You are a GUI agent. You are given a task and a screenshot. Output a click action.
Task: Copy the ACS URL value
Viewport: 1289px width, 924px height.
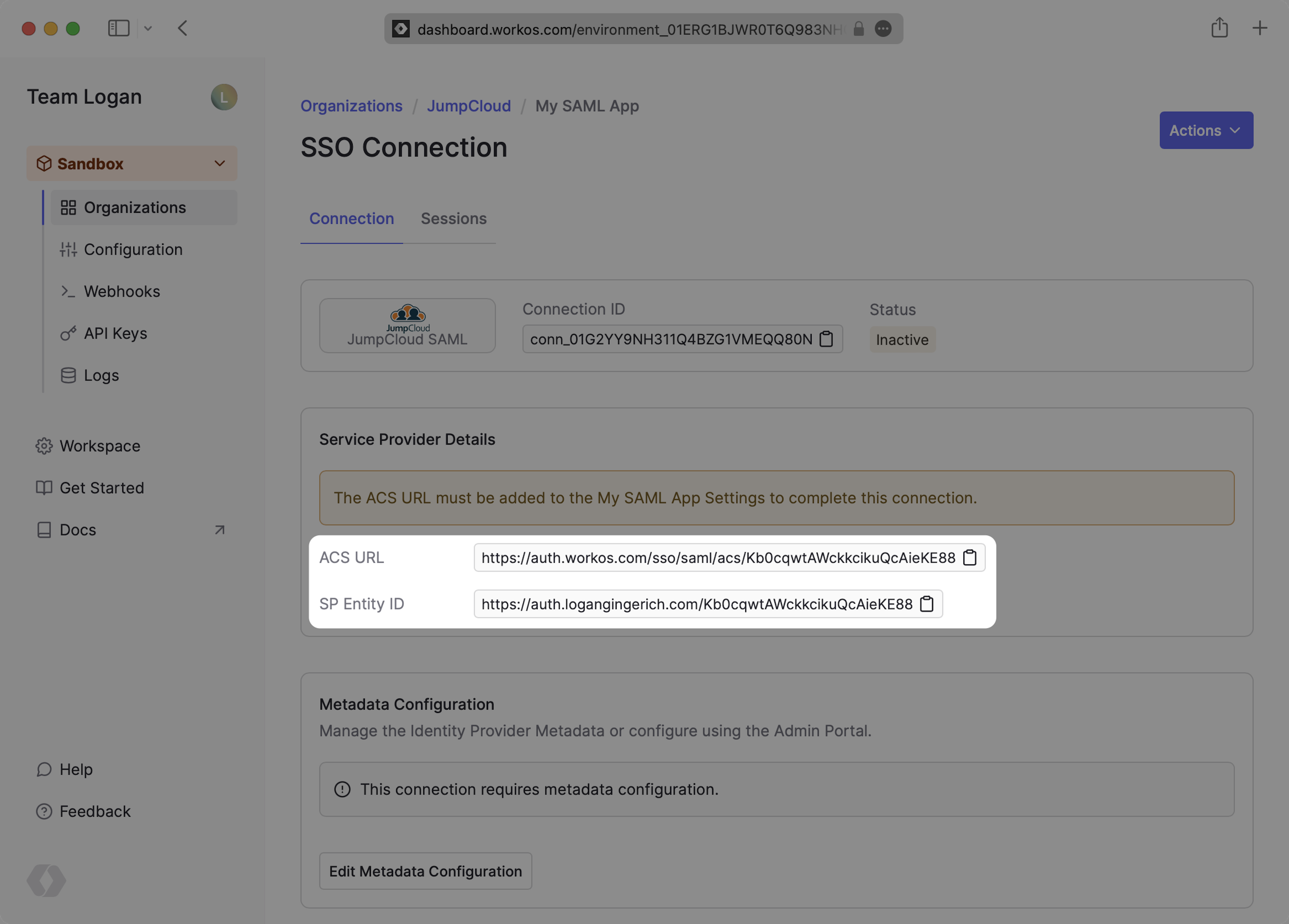click(969, 558)
